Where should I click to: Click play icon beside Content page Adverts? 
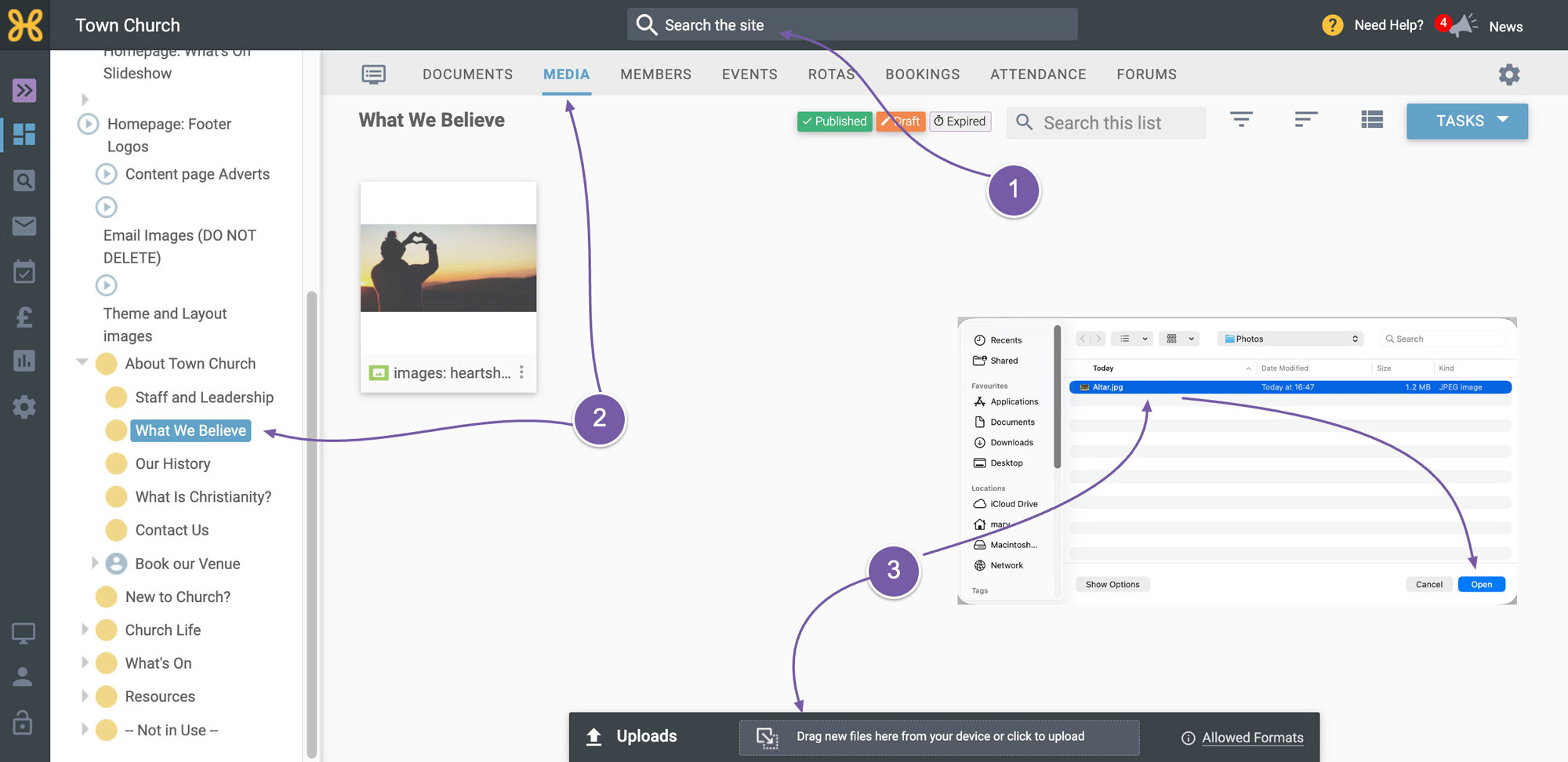coord(107,174)
